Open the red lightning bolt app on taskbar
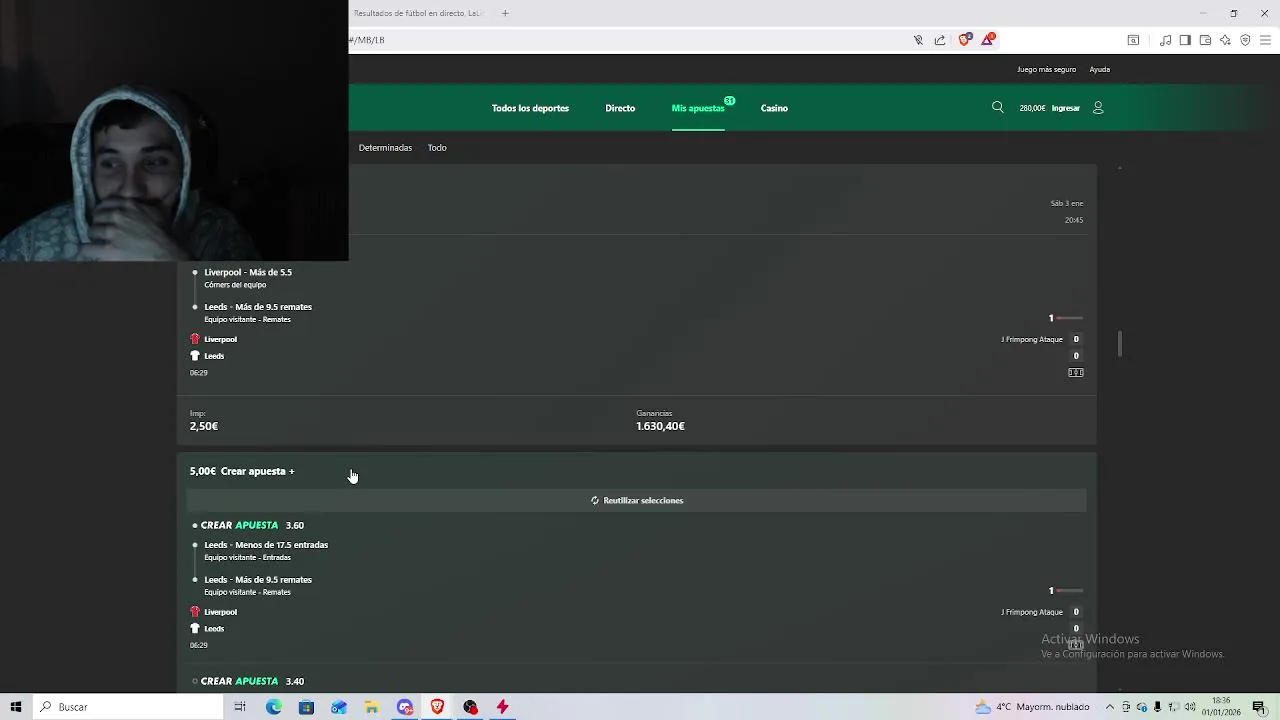The width and height of the screenshot is (1280, 720). coord(503,707)
